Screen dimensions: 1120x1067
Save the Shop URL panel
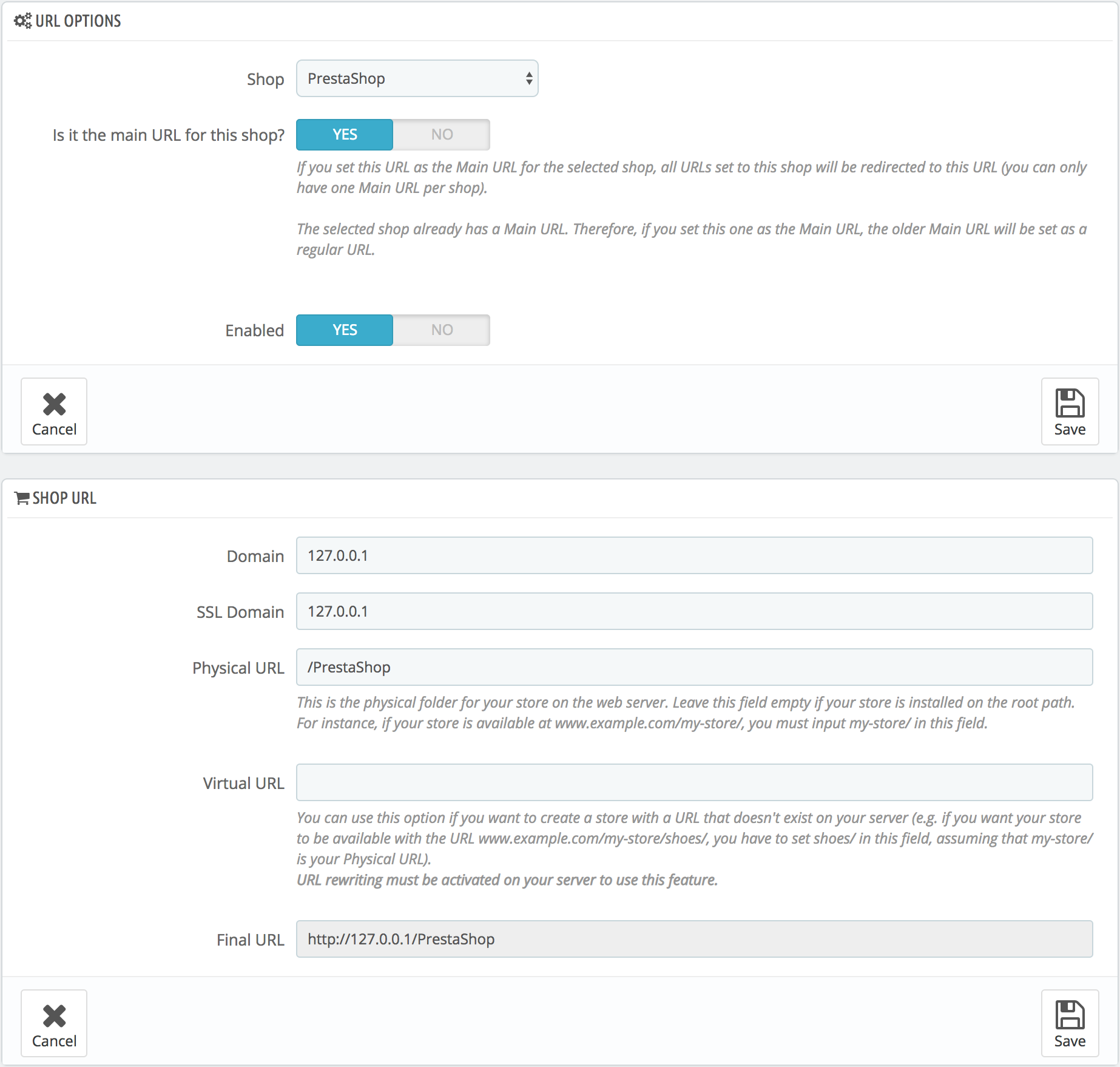tap(1070, 1023)
